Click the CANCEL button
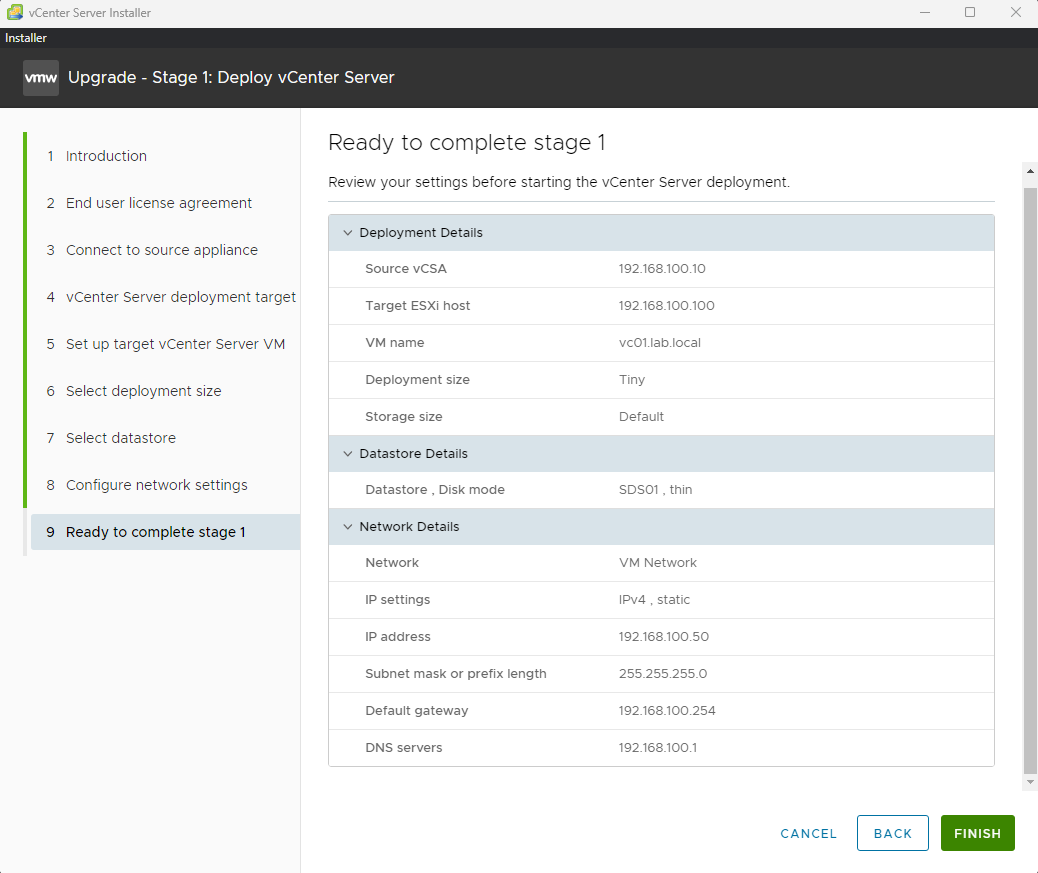1038x873 pixels. pyautogui.click(x=808, y=833)
